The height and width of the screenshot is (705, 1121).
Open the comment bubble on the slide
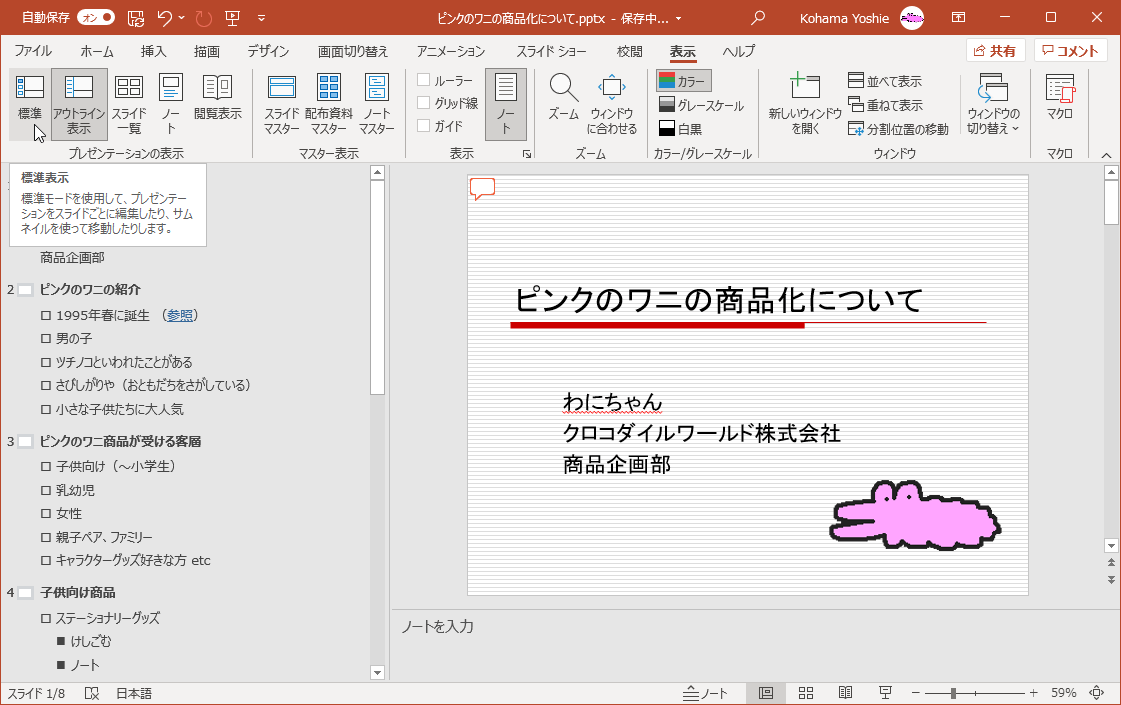coord(482,188)
